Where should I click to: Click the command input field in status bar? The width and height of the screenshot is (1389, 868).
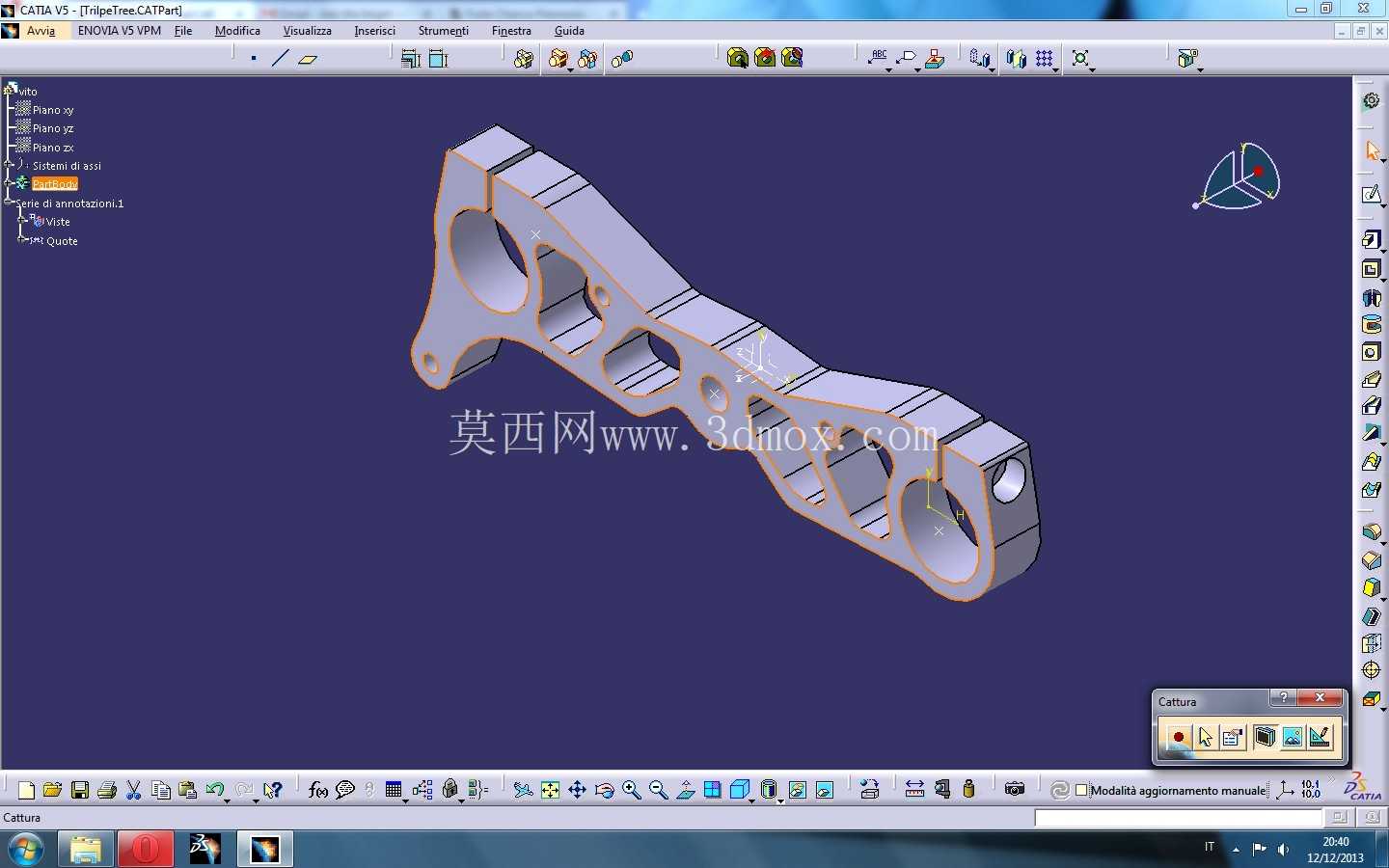click(x=1178, y=818)
